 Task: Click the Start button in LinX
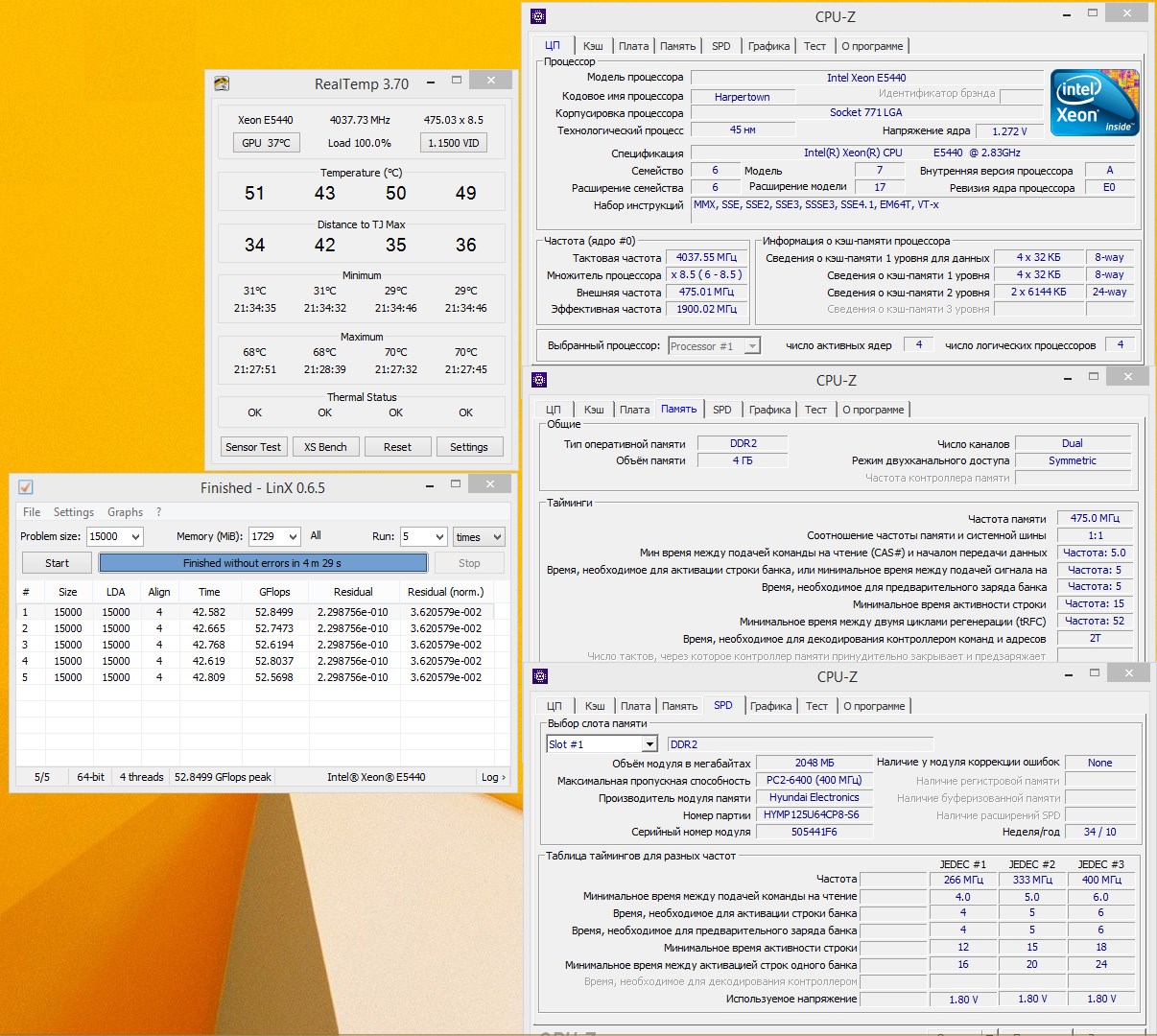point(57,563)
